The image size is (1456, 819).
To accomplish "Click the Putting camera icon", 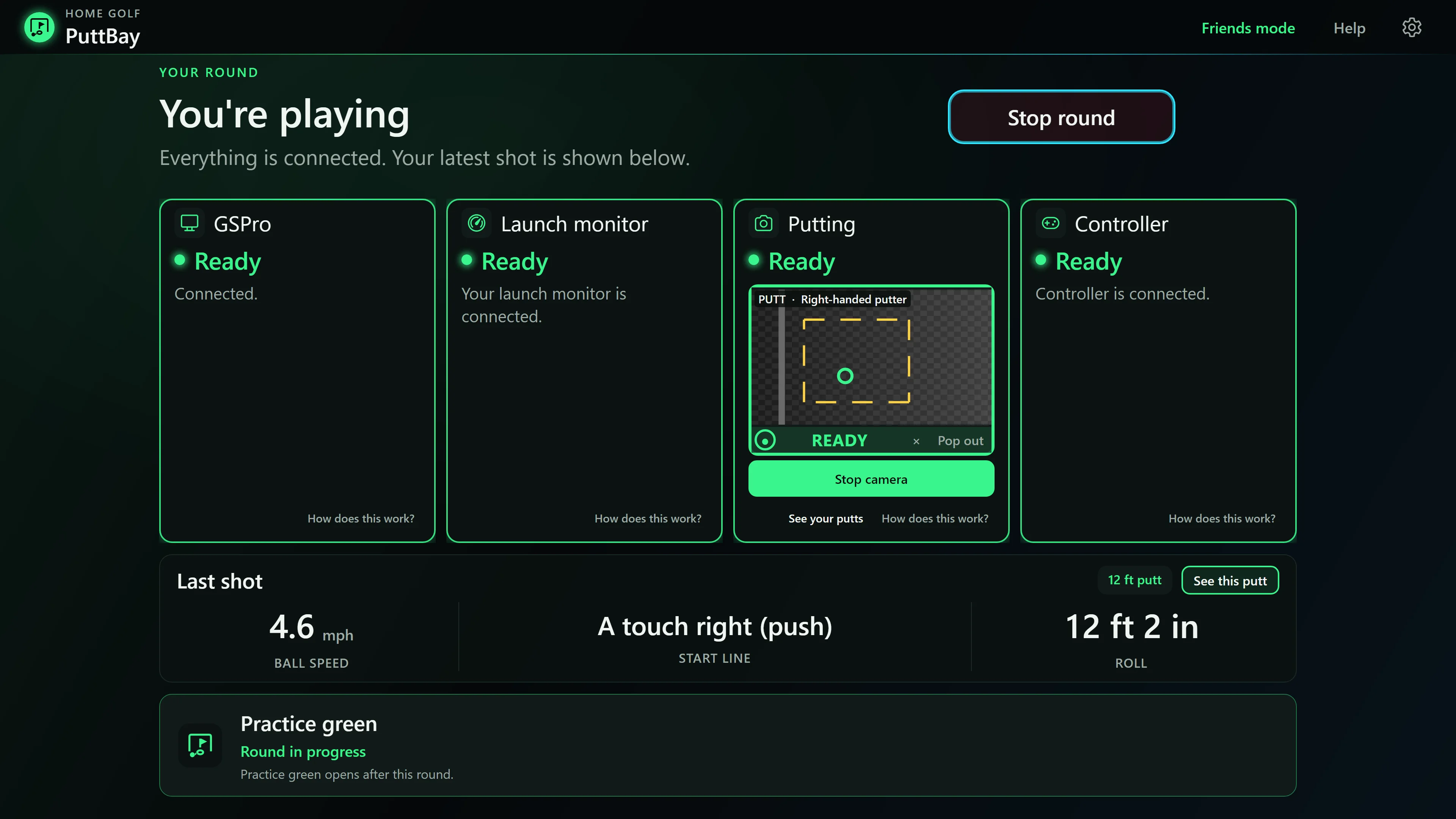I will 763,223.
